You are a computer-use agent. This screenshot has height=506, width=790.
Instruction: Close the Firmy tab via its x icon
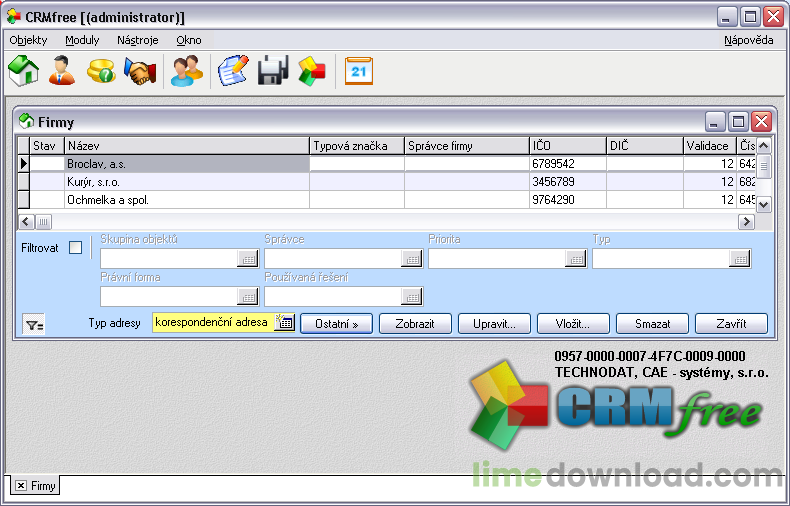(x=21, y=485)
